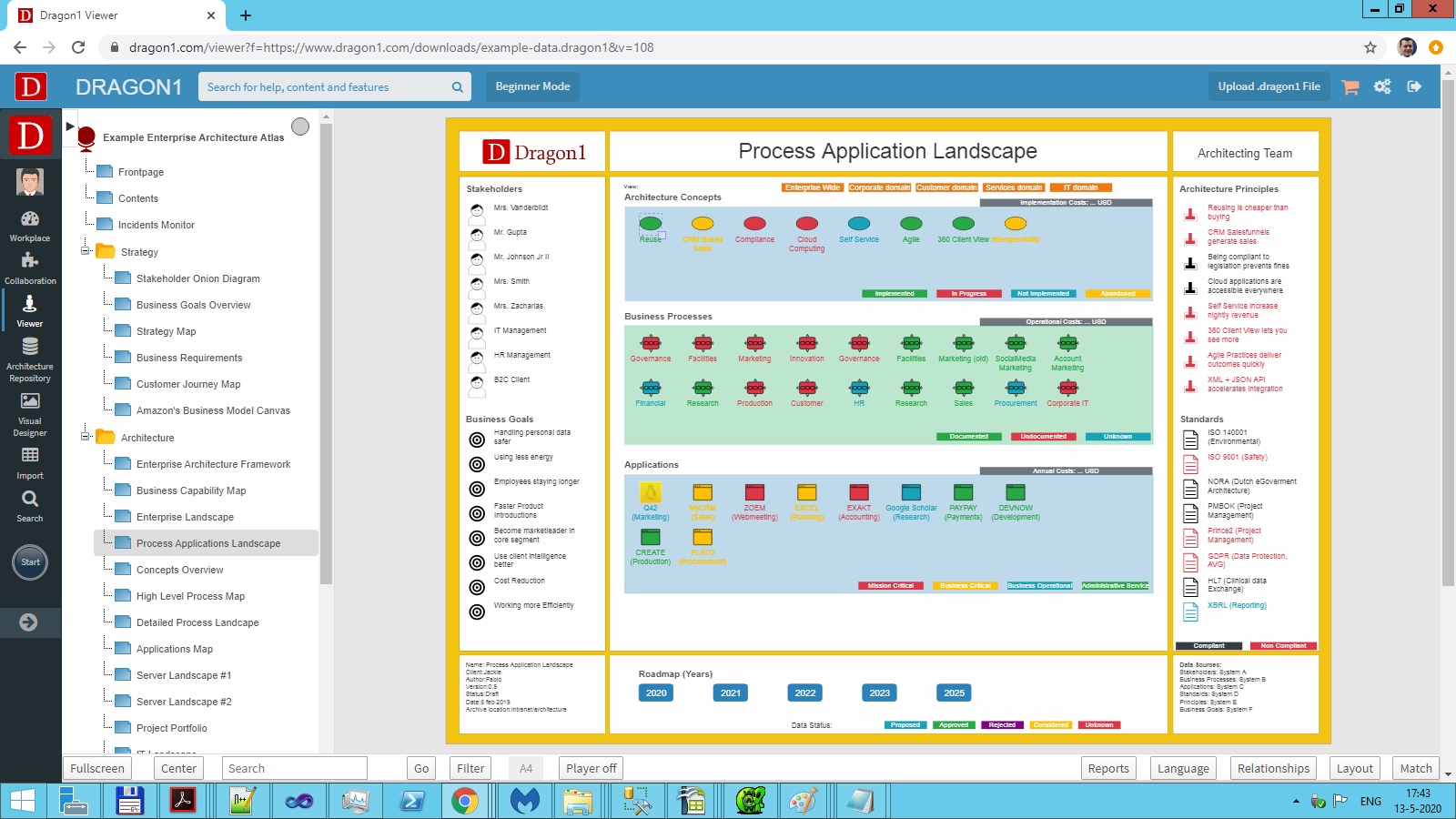Image resolution: width=1456 pixels, height=819 pixels.
Task: Open the Language menu
Action: pyautogui.click(x=1183, y=768)
